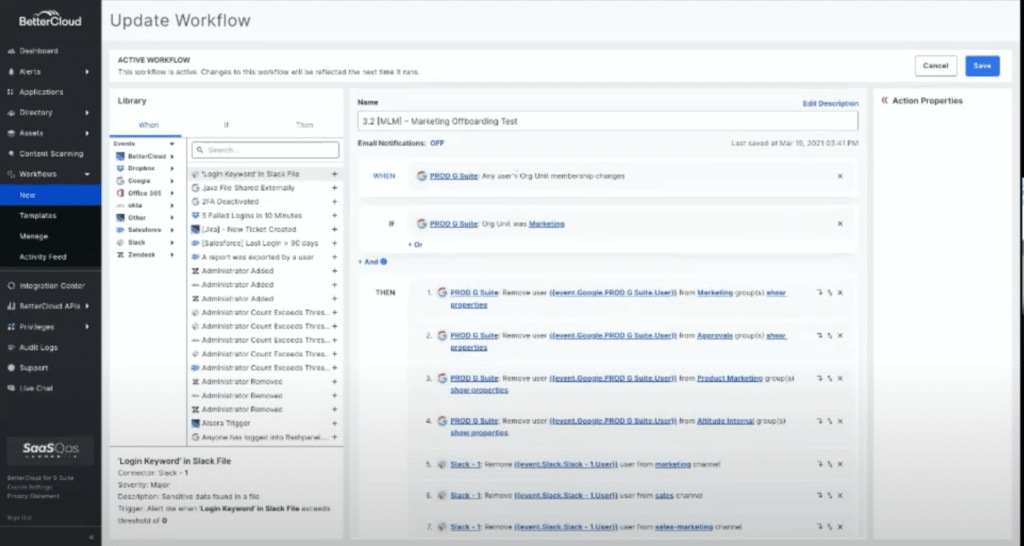
Task: Remove step 1 Marketing group action with X
Action: click(840, 293)
